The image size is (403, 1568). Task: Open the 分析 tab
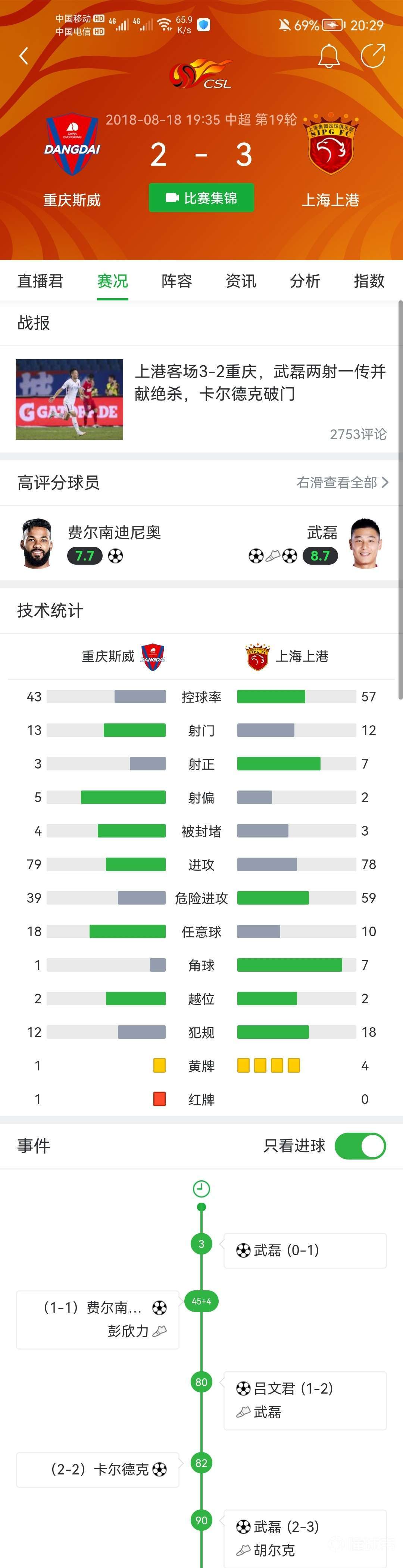[304, 281]
